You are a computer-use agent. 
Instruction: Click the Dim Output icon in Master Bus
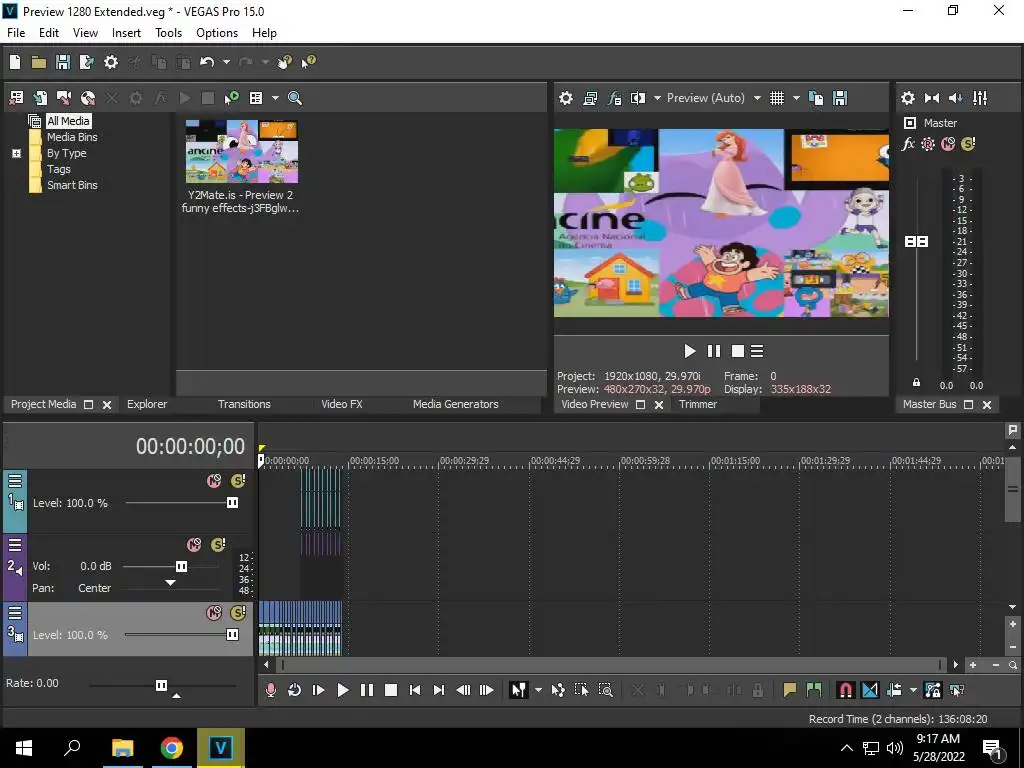click(955, 98)
